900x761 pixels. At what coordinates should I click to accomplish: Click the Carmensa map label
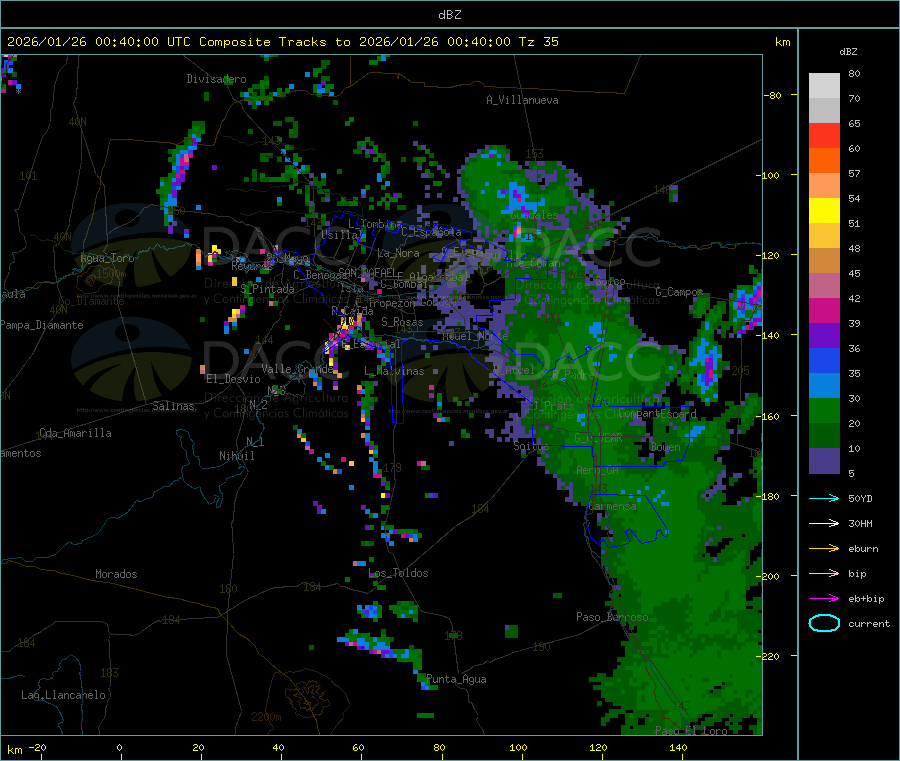click(612, 506)
